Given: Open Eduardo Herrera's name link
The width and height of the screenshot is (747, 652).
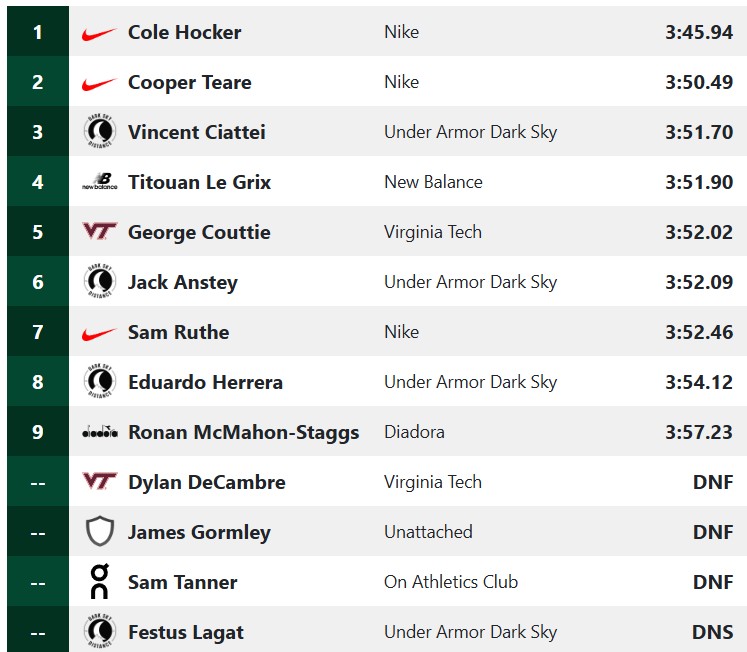Looking at the screenshot, I should point(205,382).
